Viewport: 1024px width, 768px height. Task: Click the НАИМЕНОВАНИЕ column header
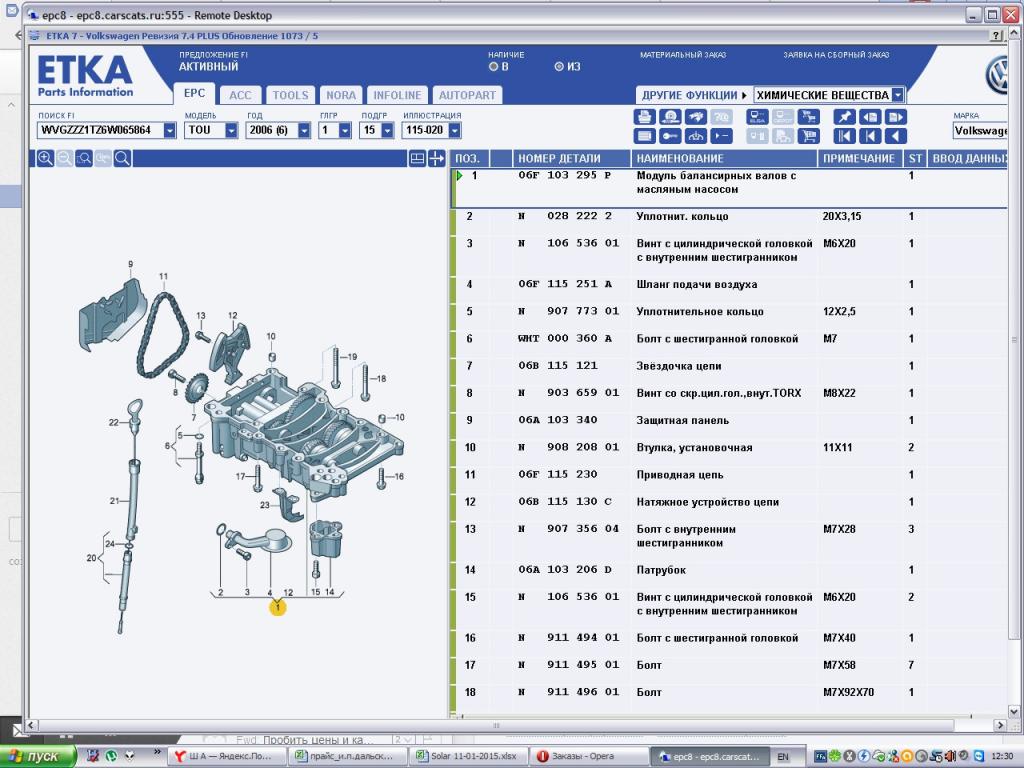(x=724, y=158)
